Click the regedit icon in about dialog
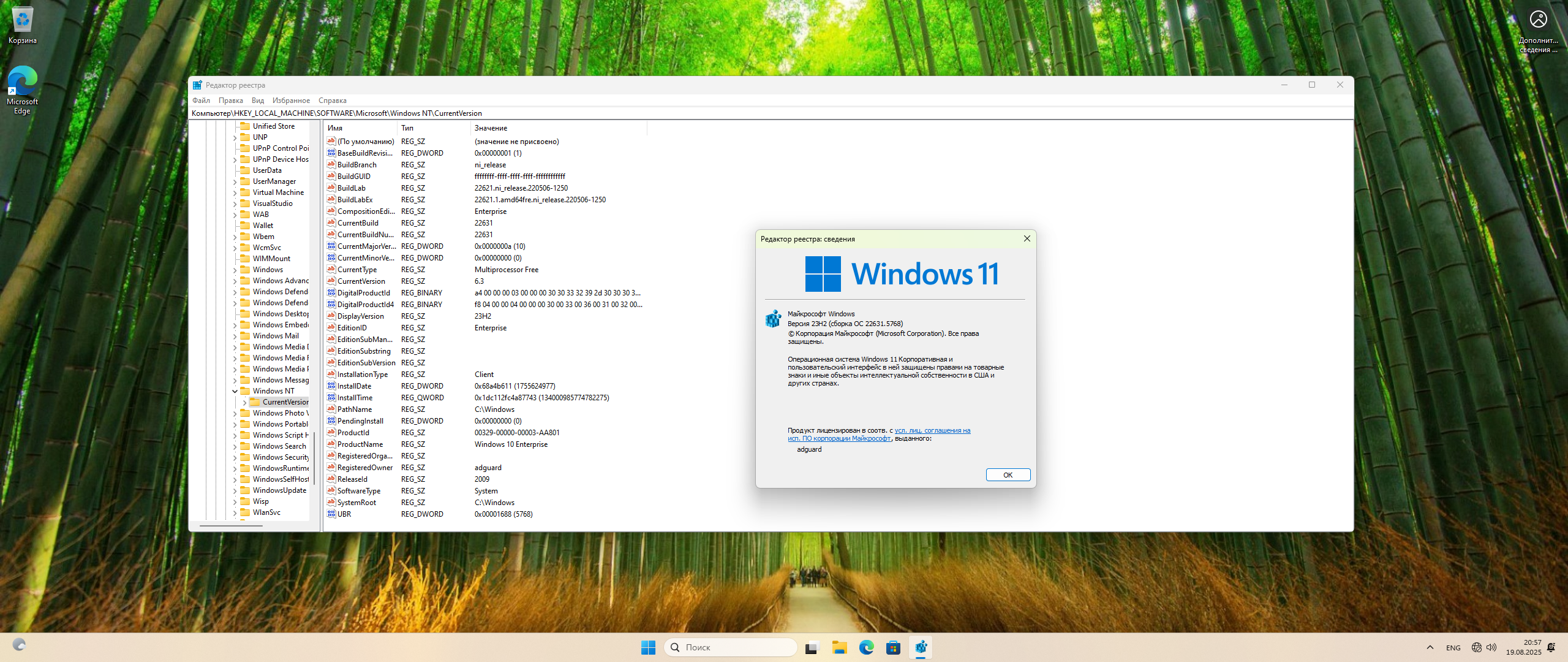1568x662 pixels. point(773,319)
